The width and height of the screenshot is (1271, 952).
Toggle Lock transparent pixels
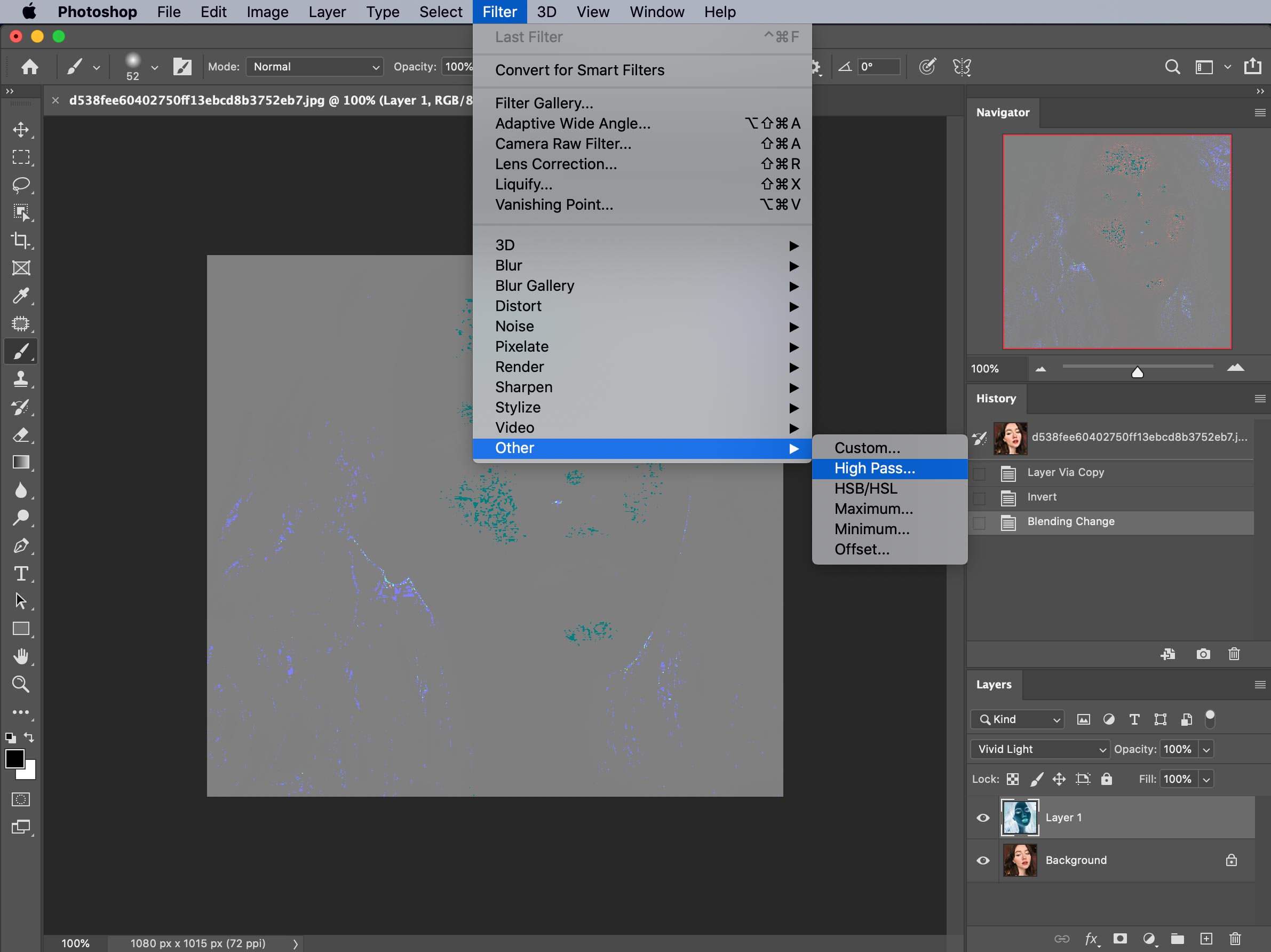[1013, 780]
